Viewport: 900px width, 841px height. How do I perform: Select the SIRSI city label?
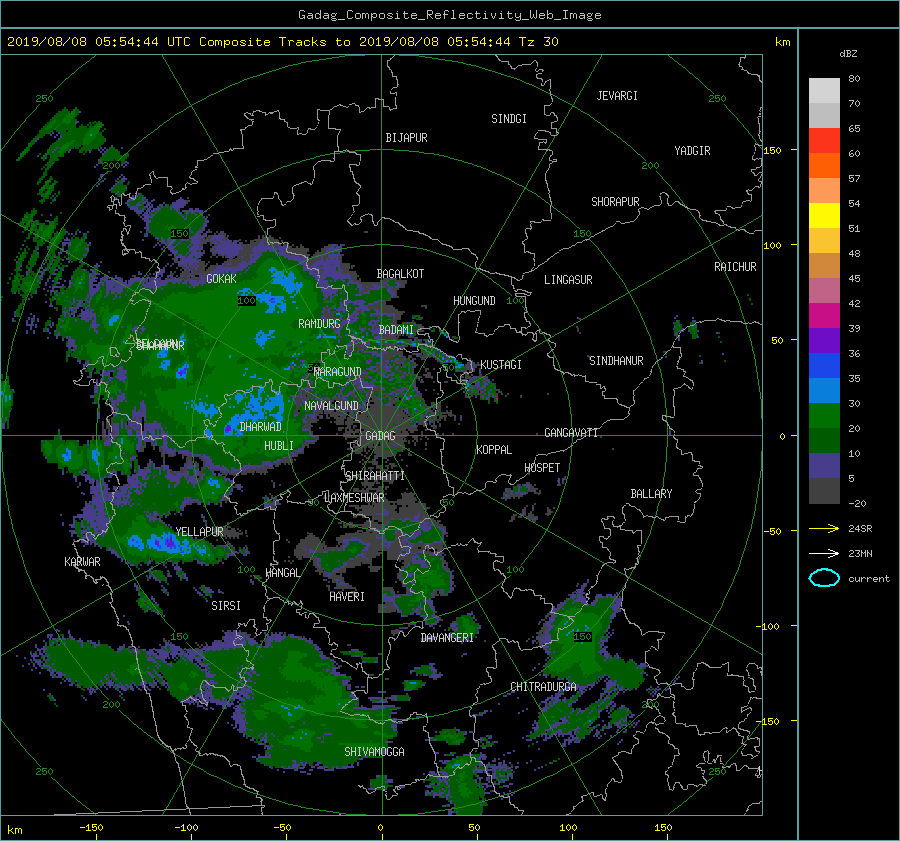pyautogui.click(x=226, y=606)
